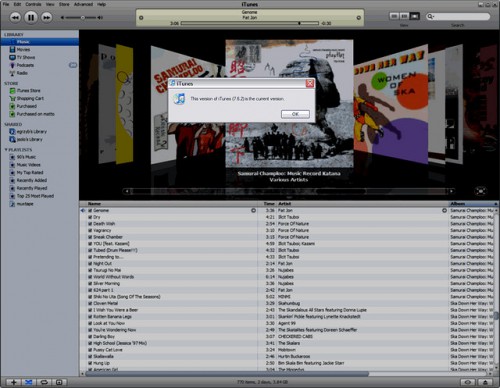Viewport: 500px width, 388px height.
Task: Skip to the next track
Action: click(47, 17)
